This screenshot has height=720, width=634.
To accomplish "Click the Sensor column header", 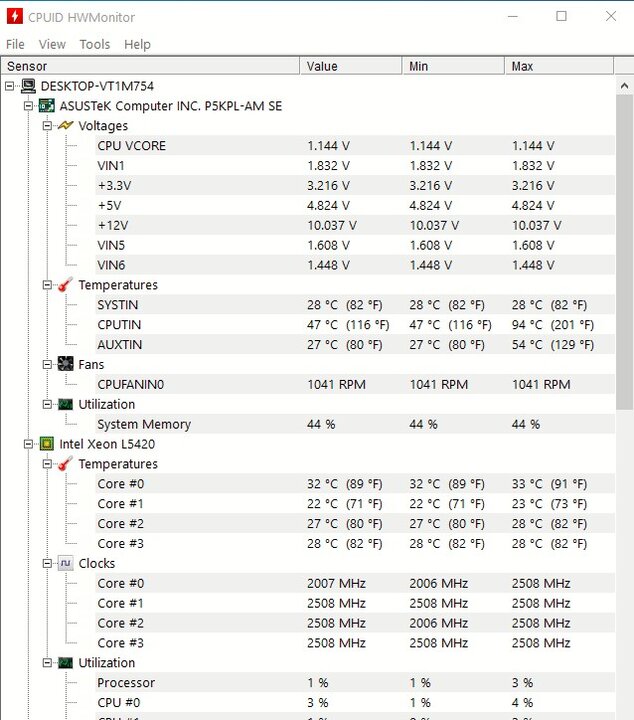I will coord(151,66).
